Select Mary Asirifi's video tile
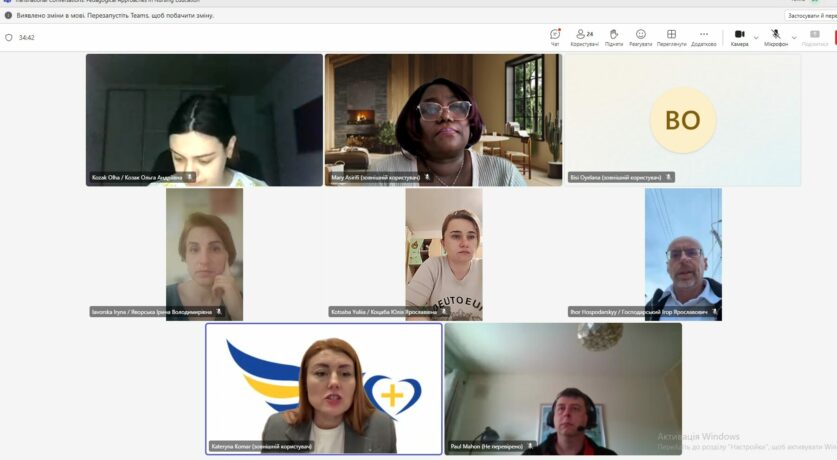837x460 pixels. click(442, 119)
